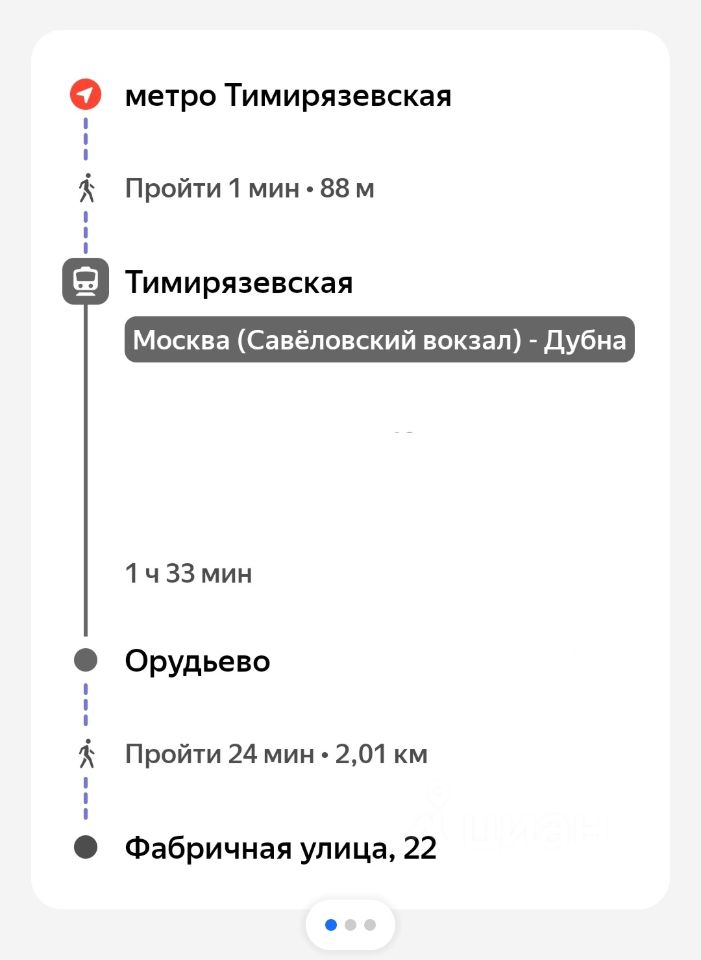Image resolution: width=701 pixels, height=960 pixels.
Task: Click the red navigation arrow start icon
Action: click(x=86, y=95)
